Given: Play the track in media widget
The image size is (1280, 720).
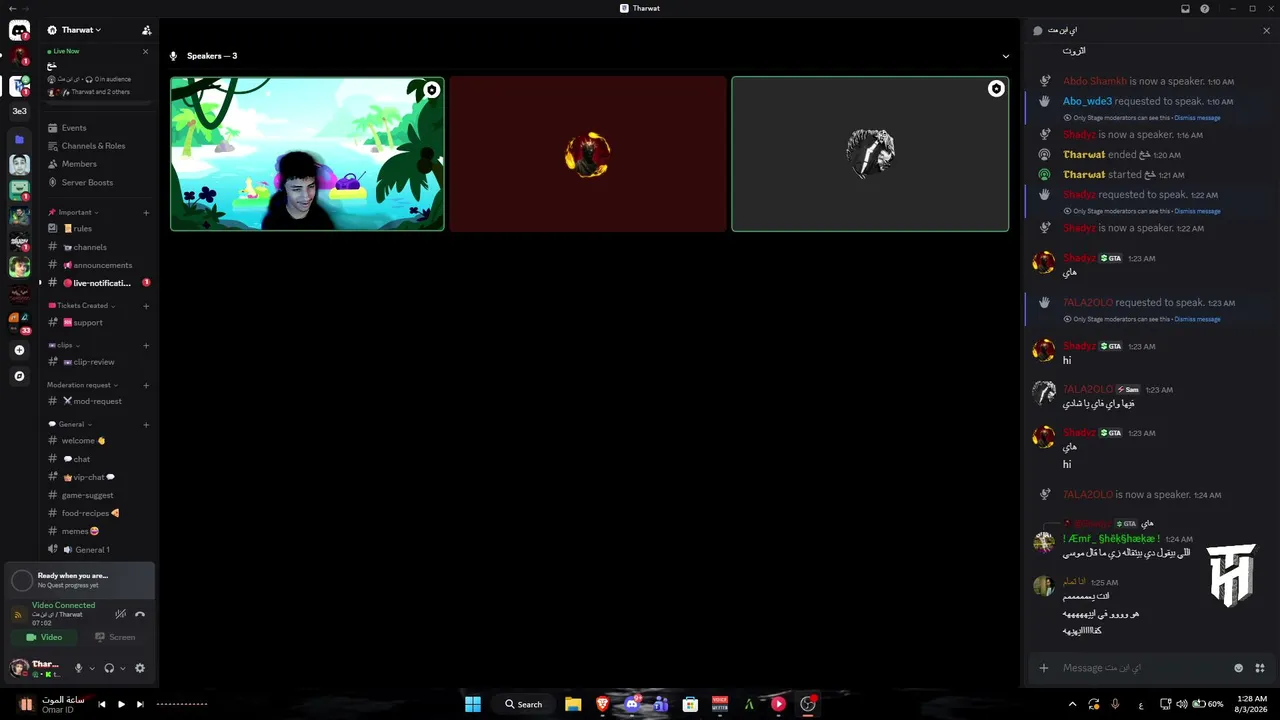Looking at the screenshot, I should [x=121, y=704].
